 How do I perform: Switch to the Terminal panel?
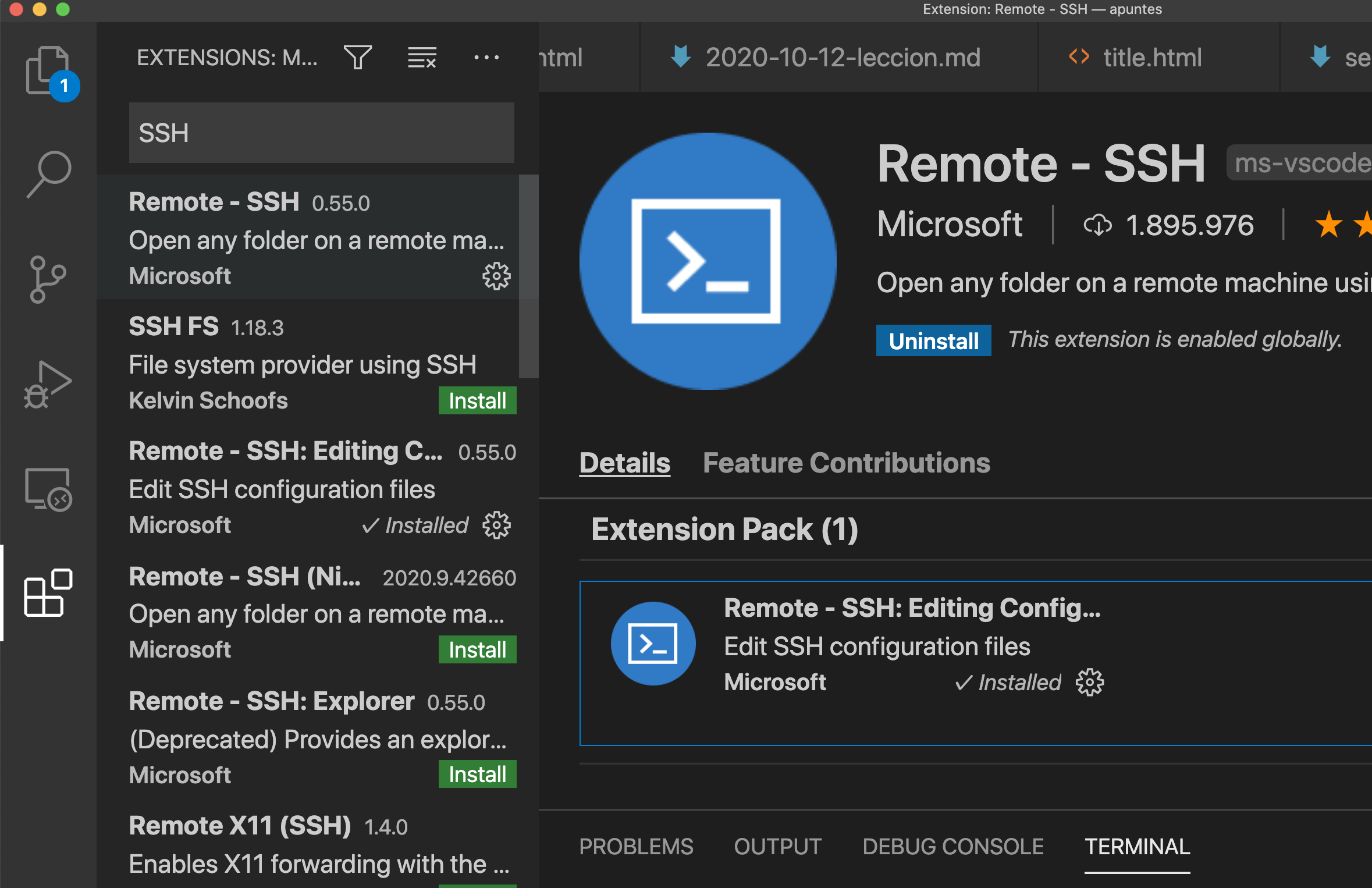(1138, 847)
